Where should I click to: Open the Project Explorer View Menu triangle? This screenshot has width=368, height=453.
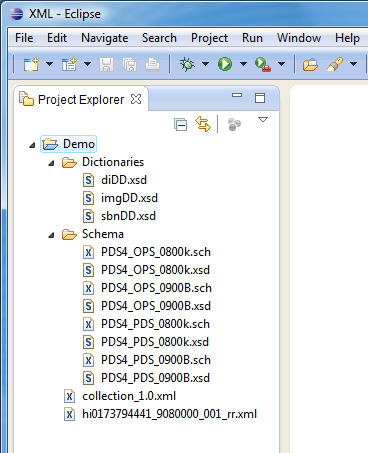pyautogui.click(x=263, y=119)
